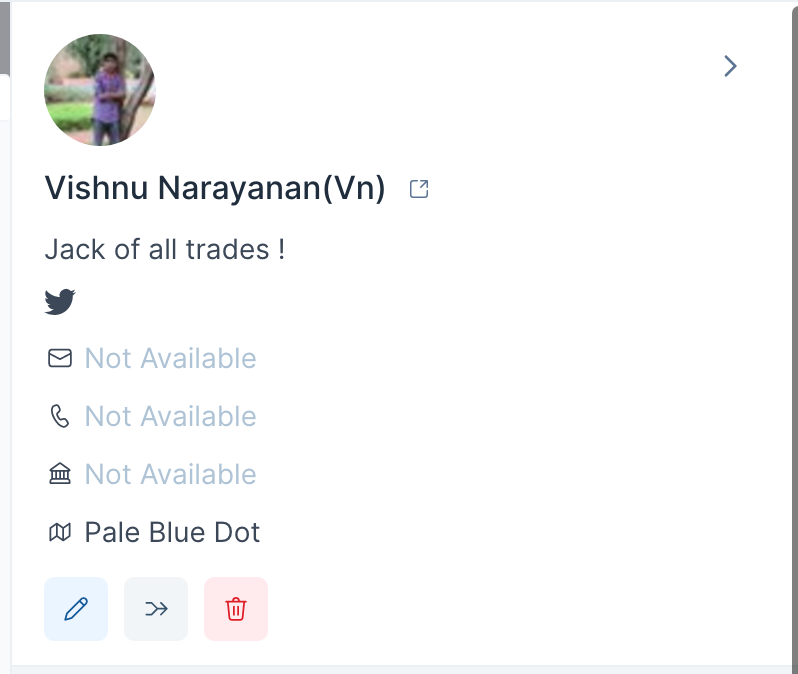Viewport: 798px width, 674px height.
Task: Click the Pale Blue Dot location text
Action: (x=172, y=532)
